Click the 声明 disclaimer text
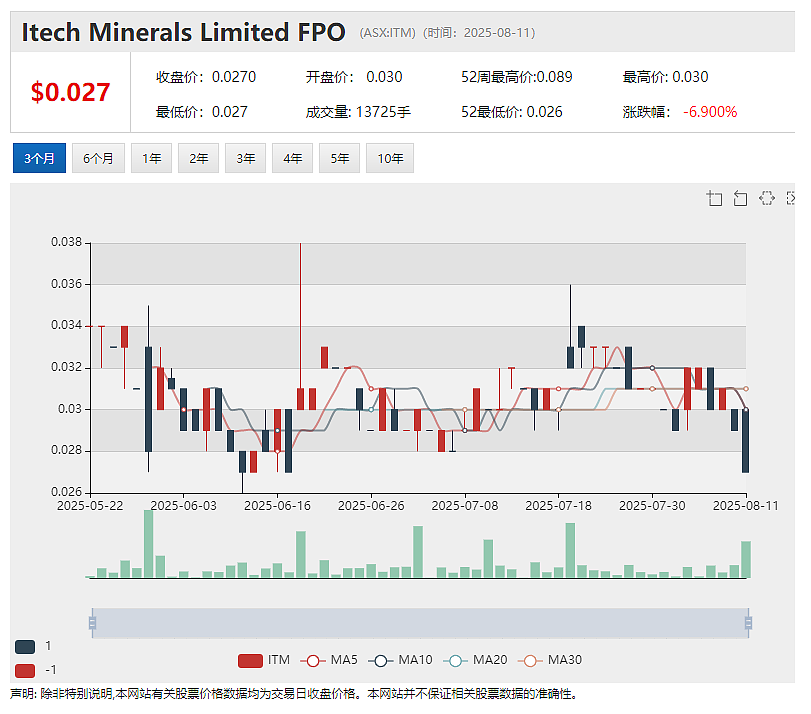Image resolution: width=811 pixels, height=714 pixels. (293, 694)
